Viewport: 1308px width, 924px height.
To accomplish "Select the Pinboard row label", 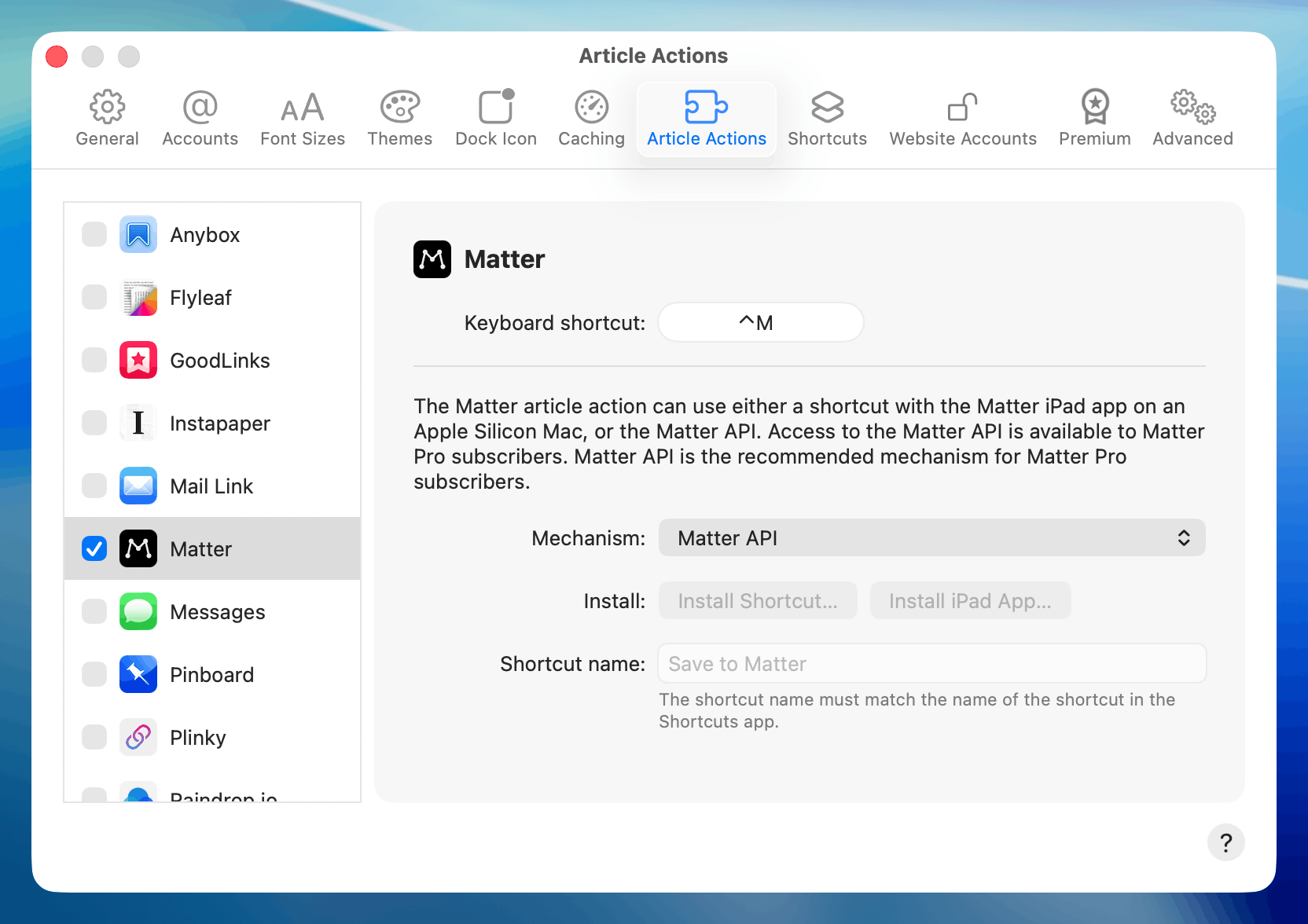I will [212, 674].
